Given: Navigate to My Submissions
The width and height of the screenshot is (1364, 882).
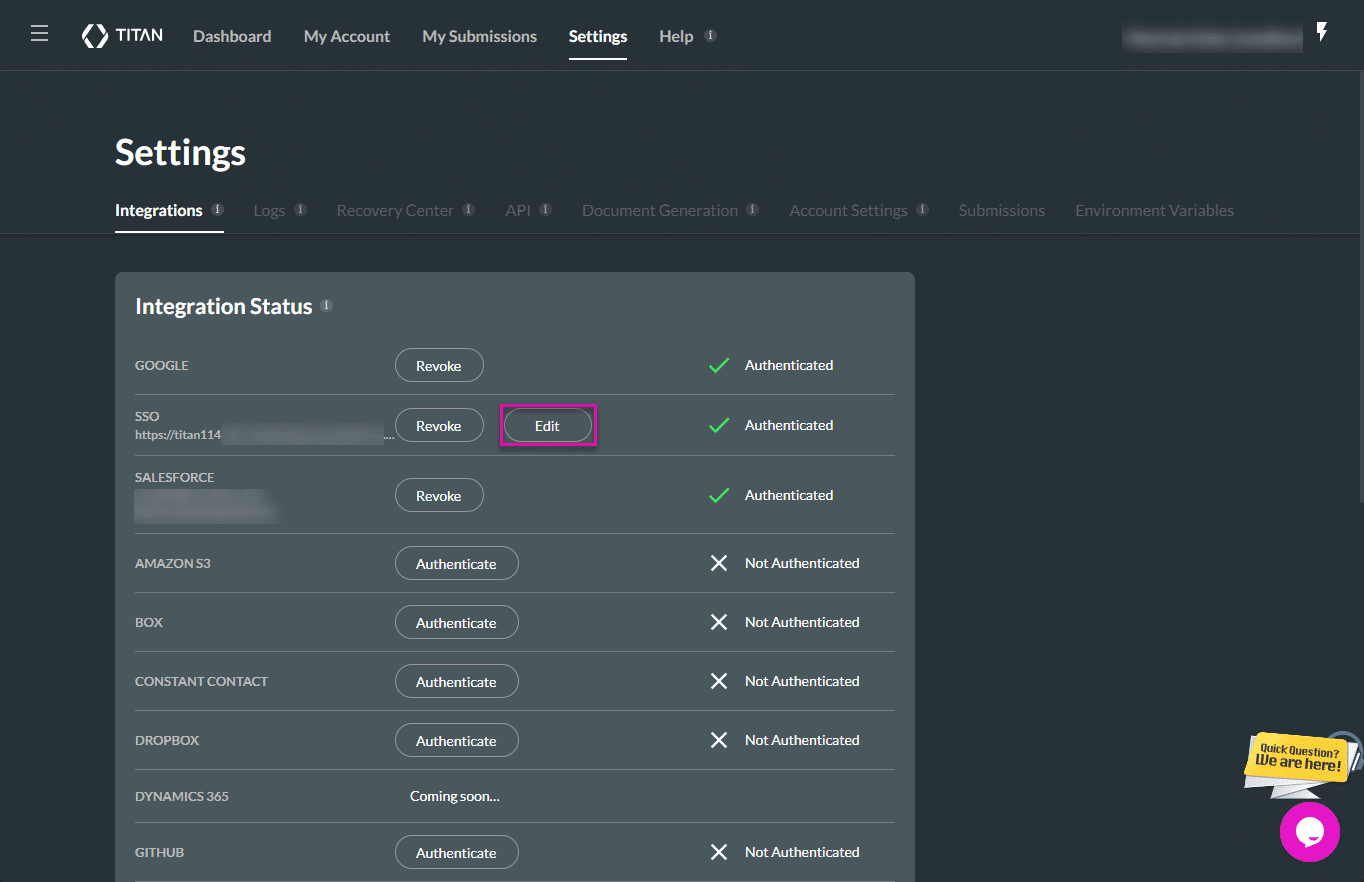Looking at the screenshot, I should [x=479, y=36].
